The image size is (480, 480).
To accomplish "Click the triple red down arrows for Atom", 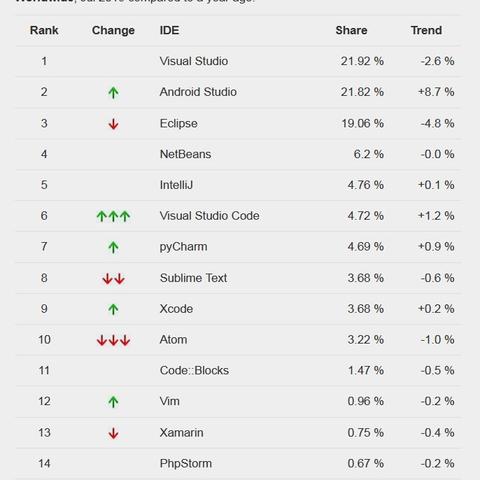I will [x=113, y=340].
